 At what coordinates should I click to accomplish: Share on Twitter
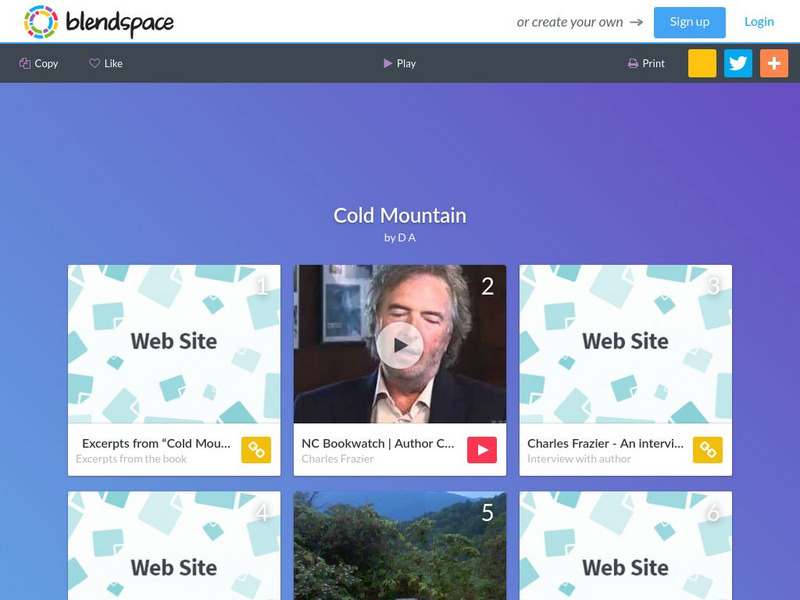click(738, 63)
